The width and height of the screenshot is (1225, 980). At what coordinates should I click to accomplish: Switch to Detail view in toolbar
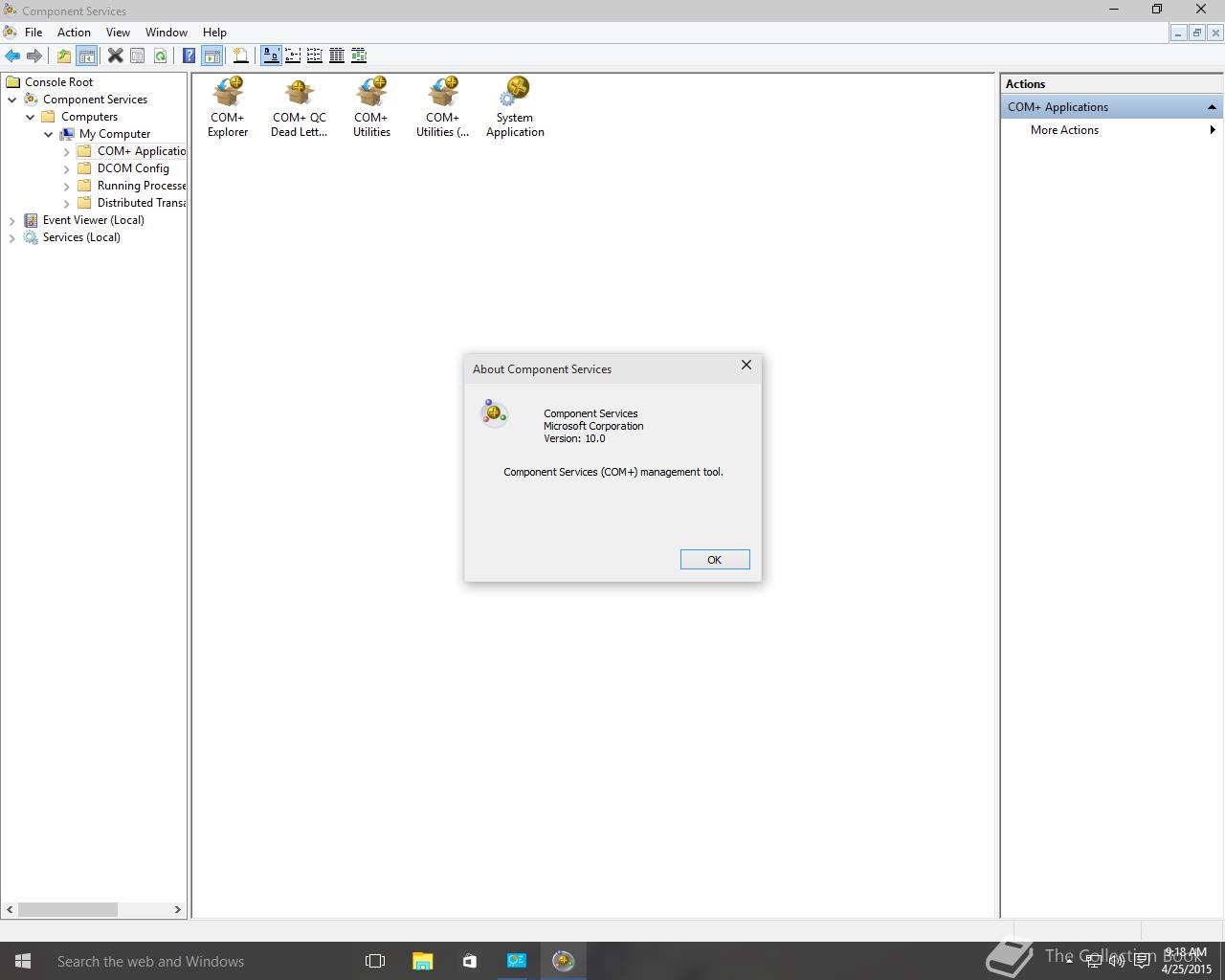pos(337,56)
